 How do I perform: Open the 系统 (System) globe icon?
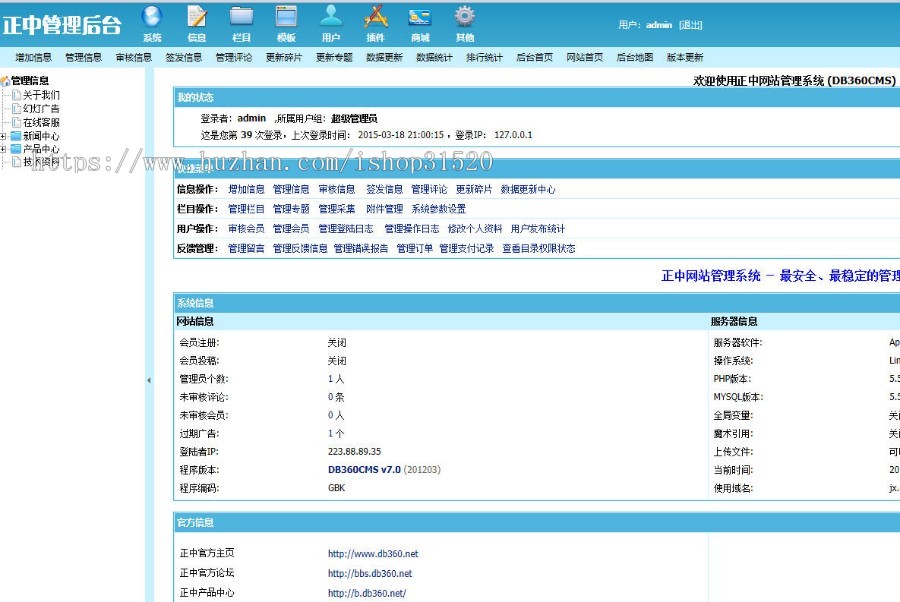[x=150, y=18]
